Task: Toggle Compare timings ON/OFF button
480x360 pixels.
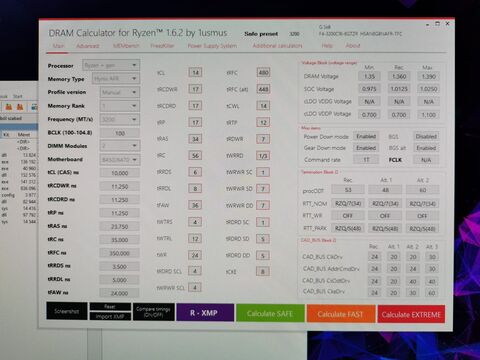Action: pyautogui.click(x=153, y=312)
